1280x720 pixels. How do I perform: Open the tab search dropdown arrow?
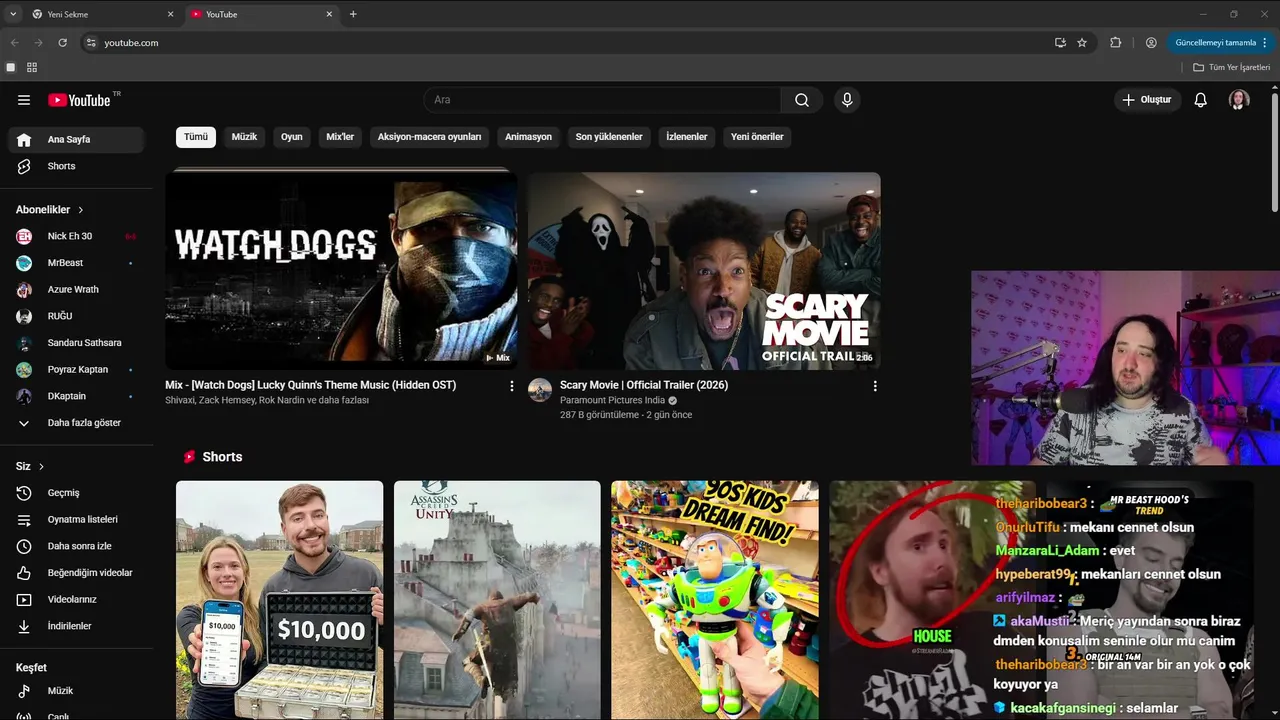pyautogui.click(x=13, y=14)
